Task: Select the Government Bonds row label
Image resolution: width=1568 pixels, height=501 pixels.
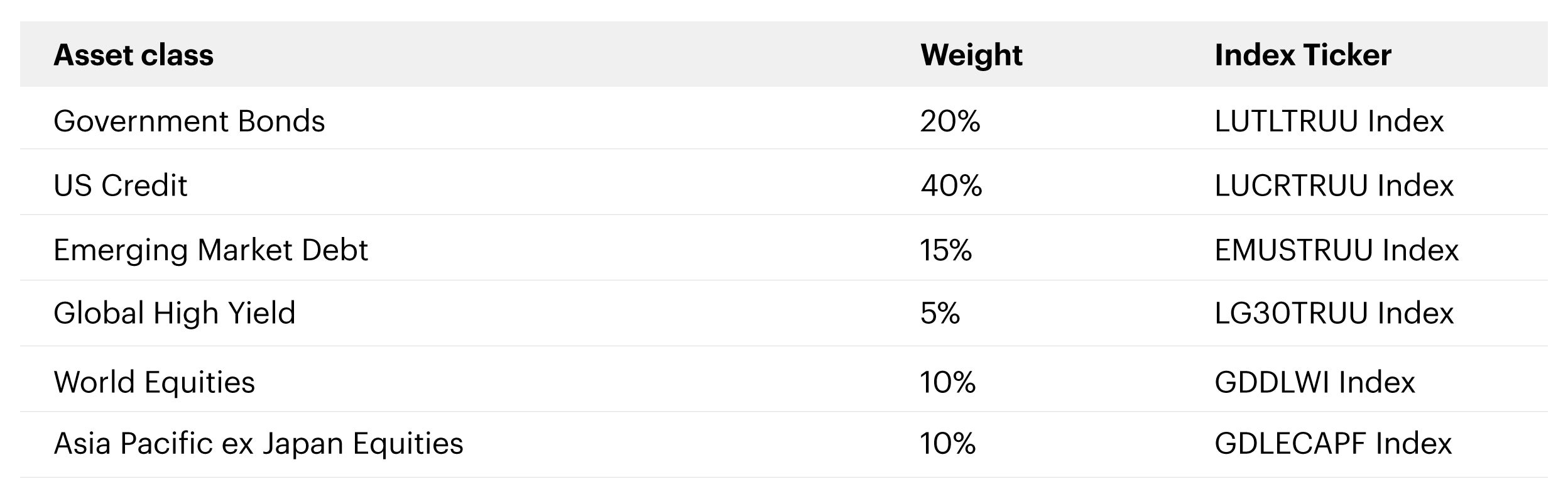Action: [x=189, y=121]
